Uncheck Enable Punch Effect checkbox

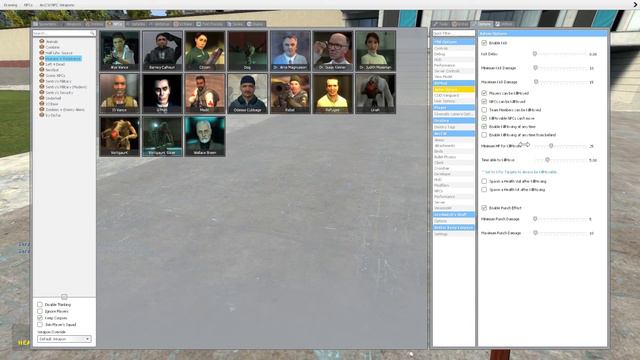(484, 208)
